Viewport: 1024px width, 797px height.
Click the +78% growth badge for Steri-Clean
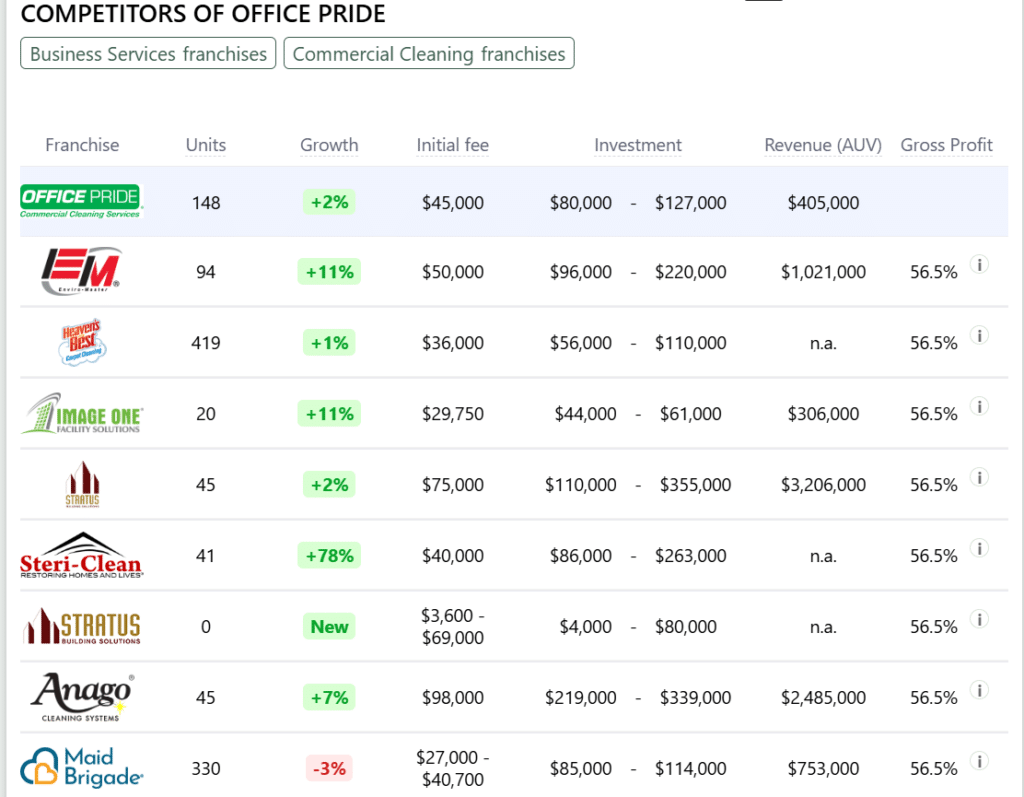pyautogui.click(x=329, y=556)
